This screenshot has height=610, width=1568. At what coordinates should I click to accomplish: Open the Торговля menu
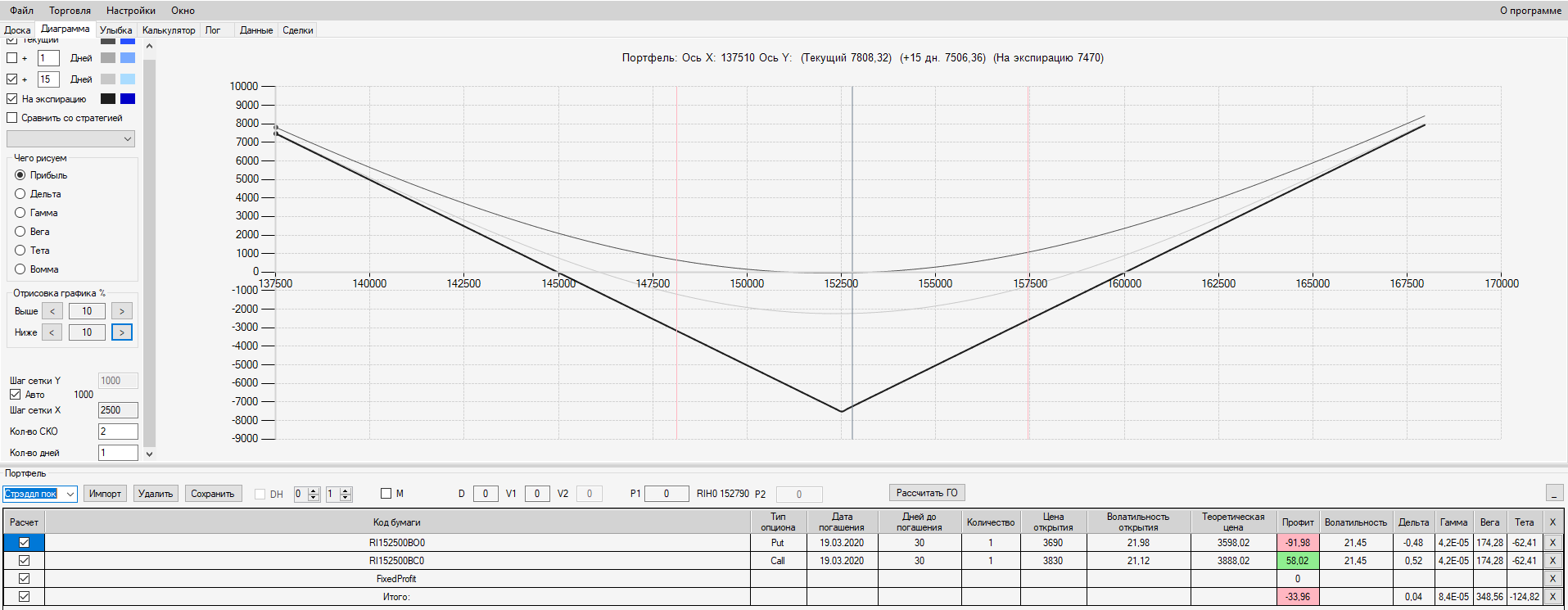tap(70, 11)
